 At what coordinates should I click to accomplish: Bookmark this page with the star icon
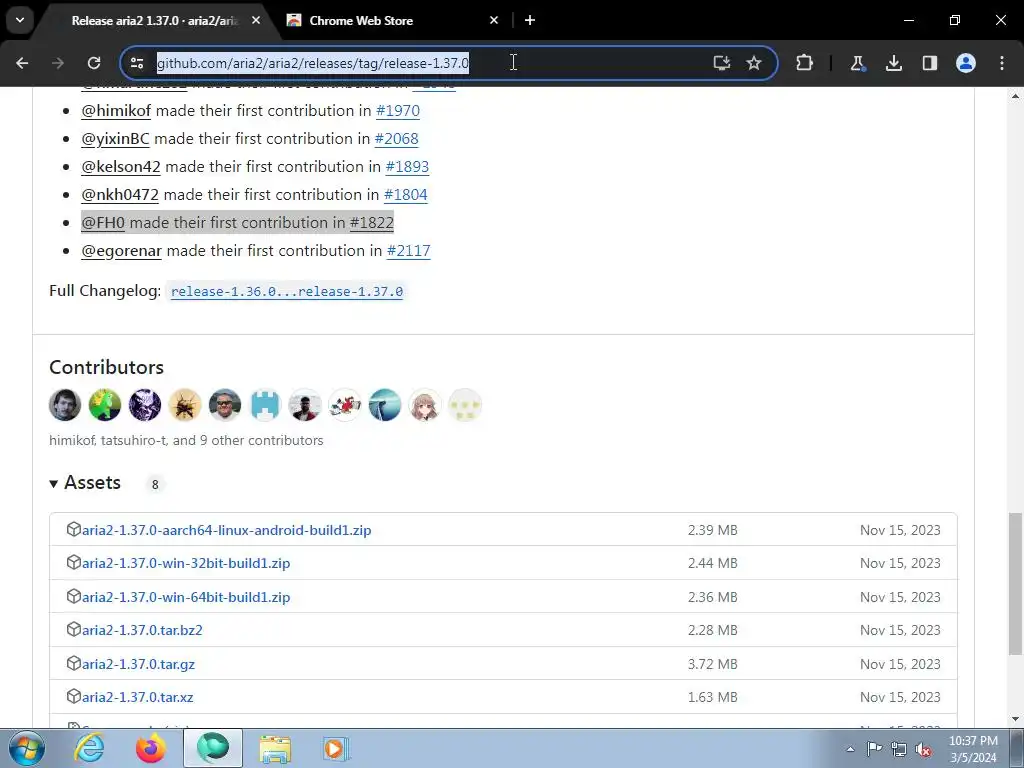pos(754,63)
